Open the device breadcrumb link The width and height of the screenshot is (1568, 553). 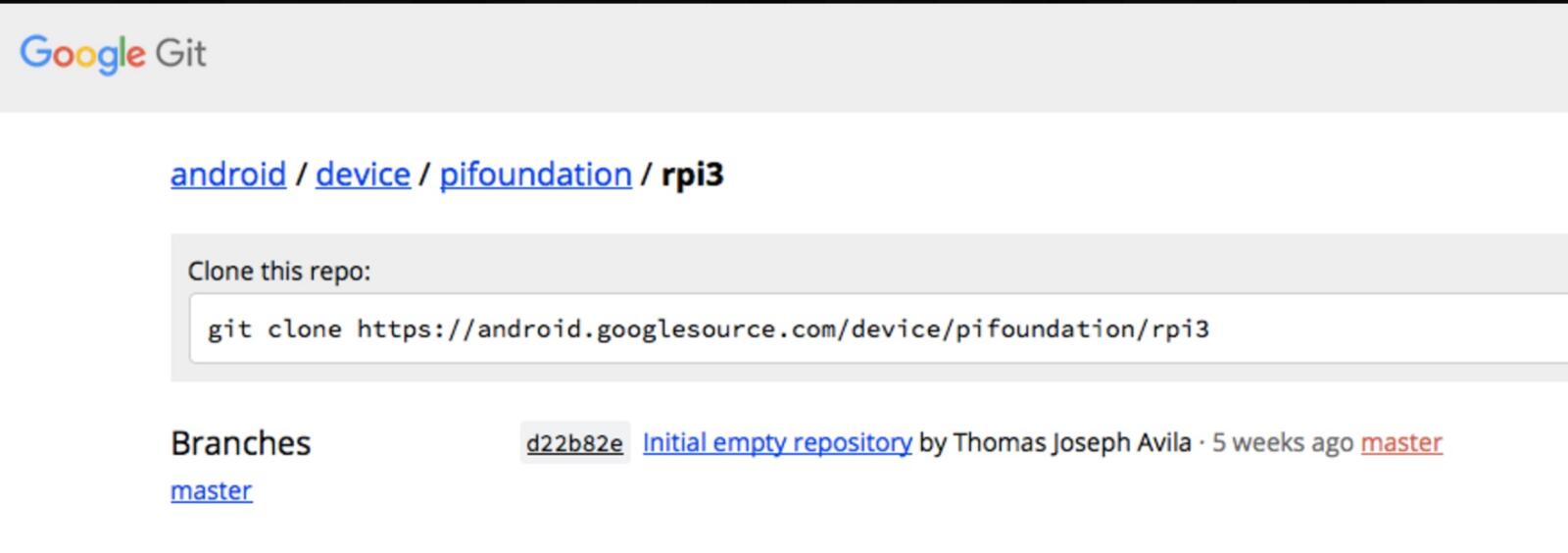(x=363, y=175)
